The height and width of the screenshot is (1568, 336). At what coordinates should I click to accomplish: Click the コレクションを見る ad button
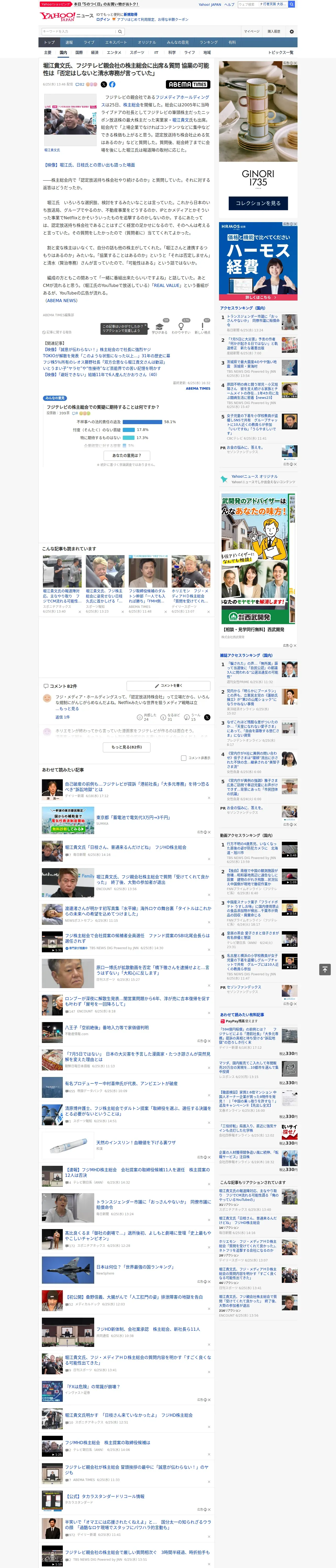point(258,203)
